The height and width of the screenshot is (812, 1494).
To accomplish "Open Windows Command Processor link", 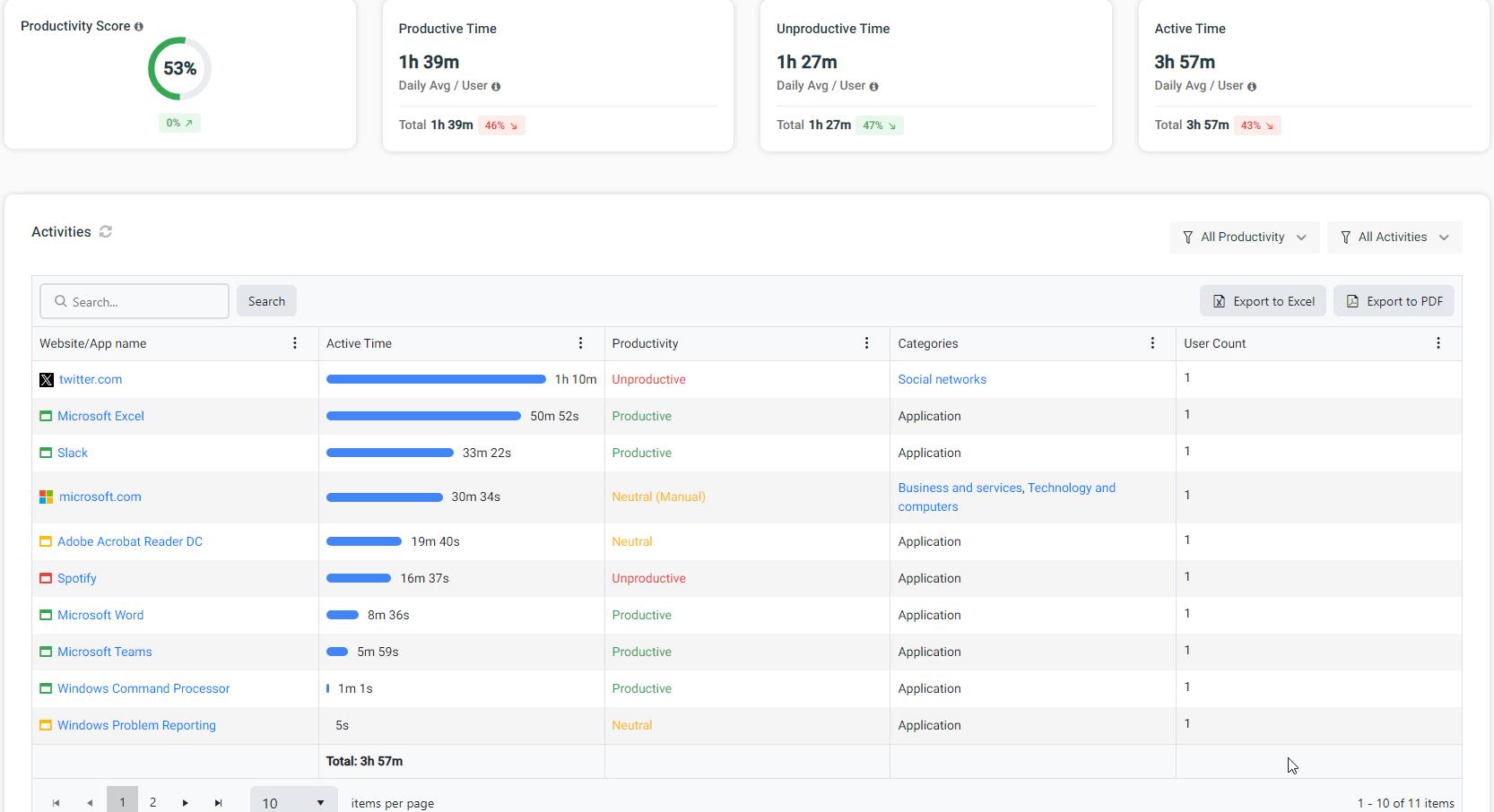I will (143, 689).
